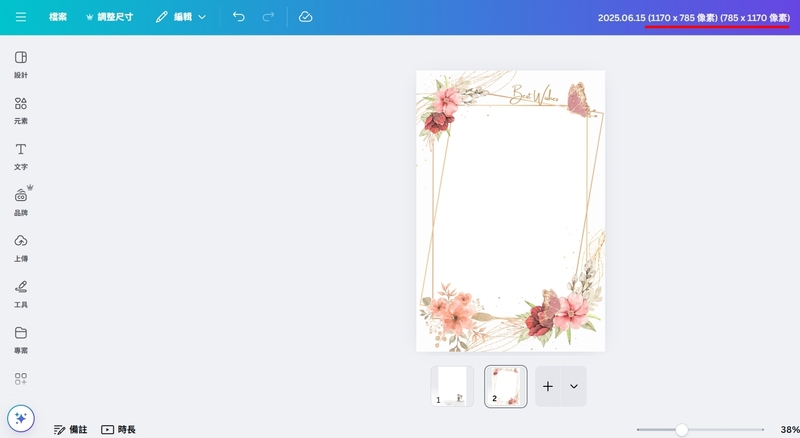Open the 專案 projects folder
The width and height of the screenshot is (800, 438).
coord(21,338)
